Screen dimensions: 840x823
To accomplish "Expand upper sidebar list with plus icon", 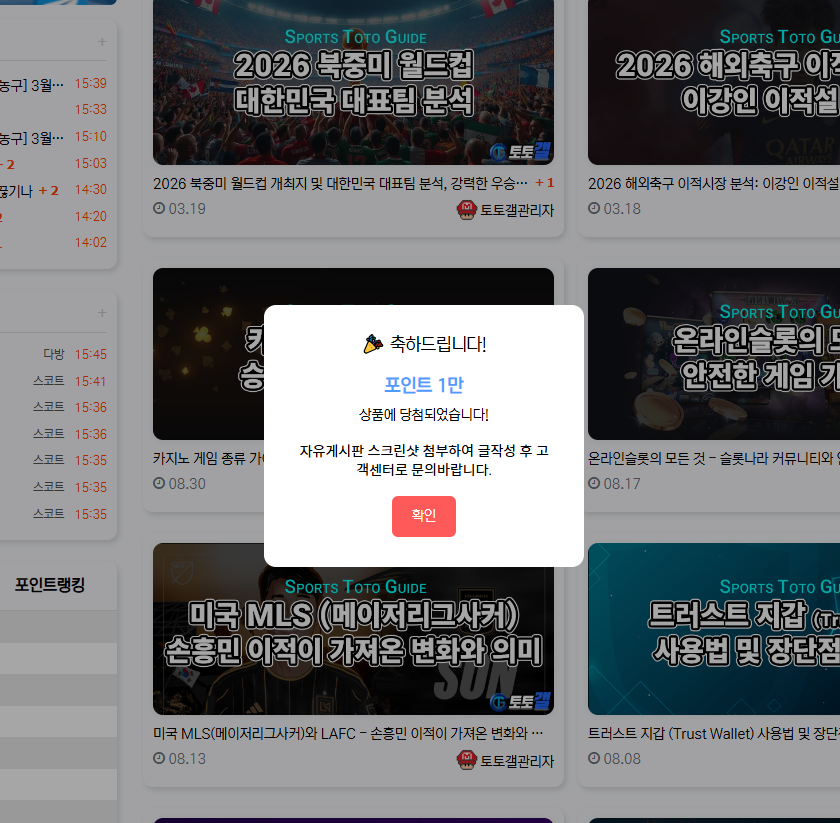I will [102, 42].
